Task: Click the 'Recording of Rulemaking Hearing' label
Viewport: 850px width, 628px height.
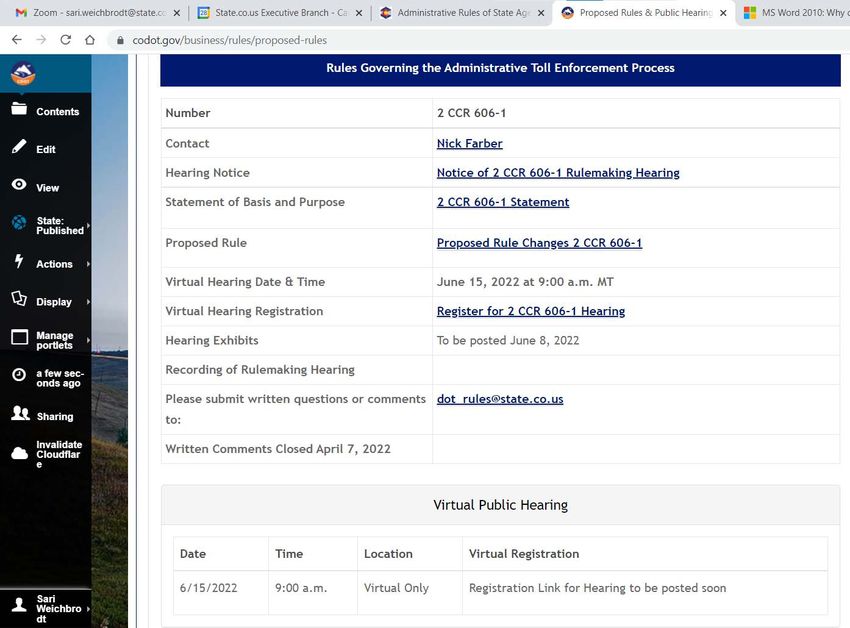Action: click(x=260, y=370)
